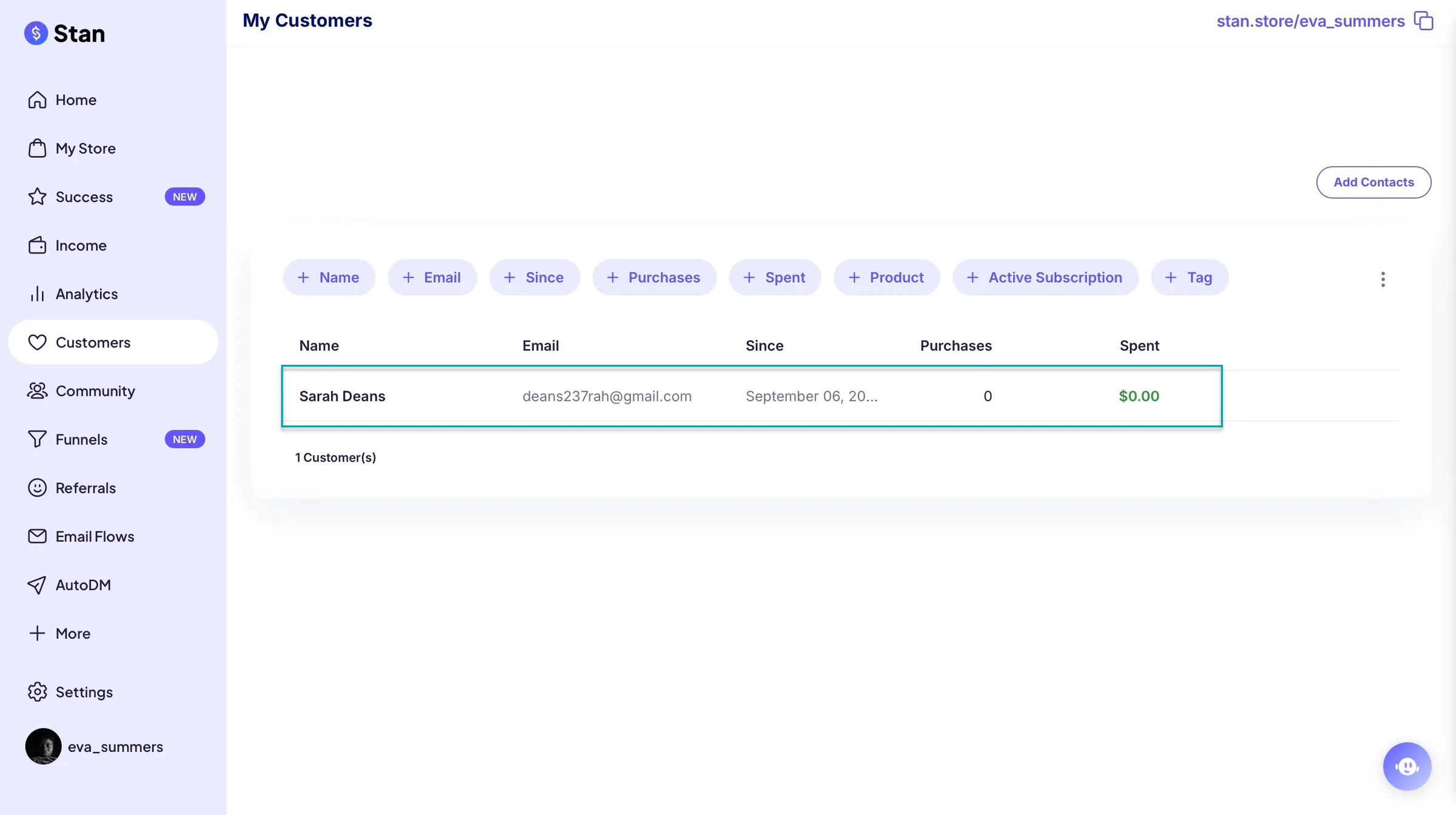Click email deans237rah@gmail.com
This screenshot has width=1456, height=815.
click(607, 396)
